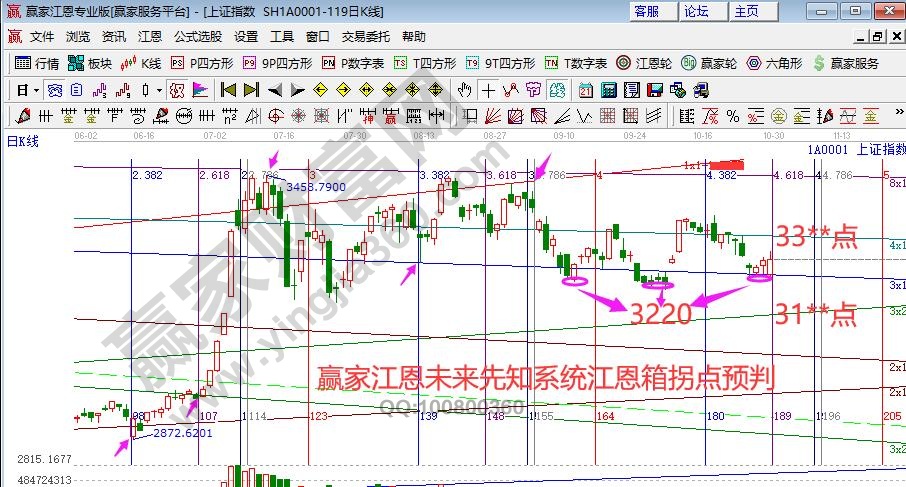The height and width of the screenshot is (487, 906).
Task: Open the 江恩轮 (Gann wheel) tool
Action: (644, 63)
